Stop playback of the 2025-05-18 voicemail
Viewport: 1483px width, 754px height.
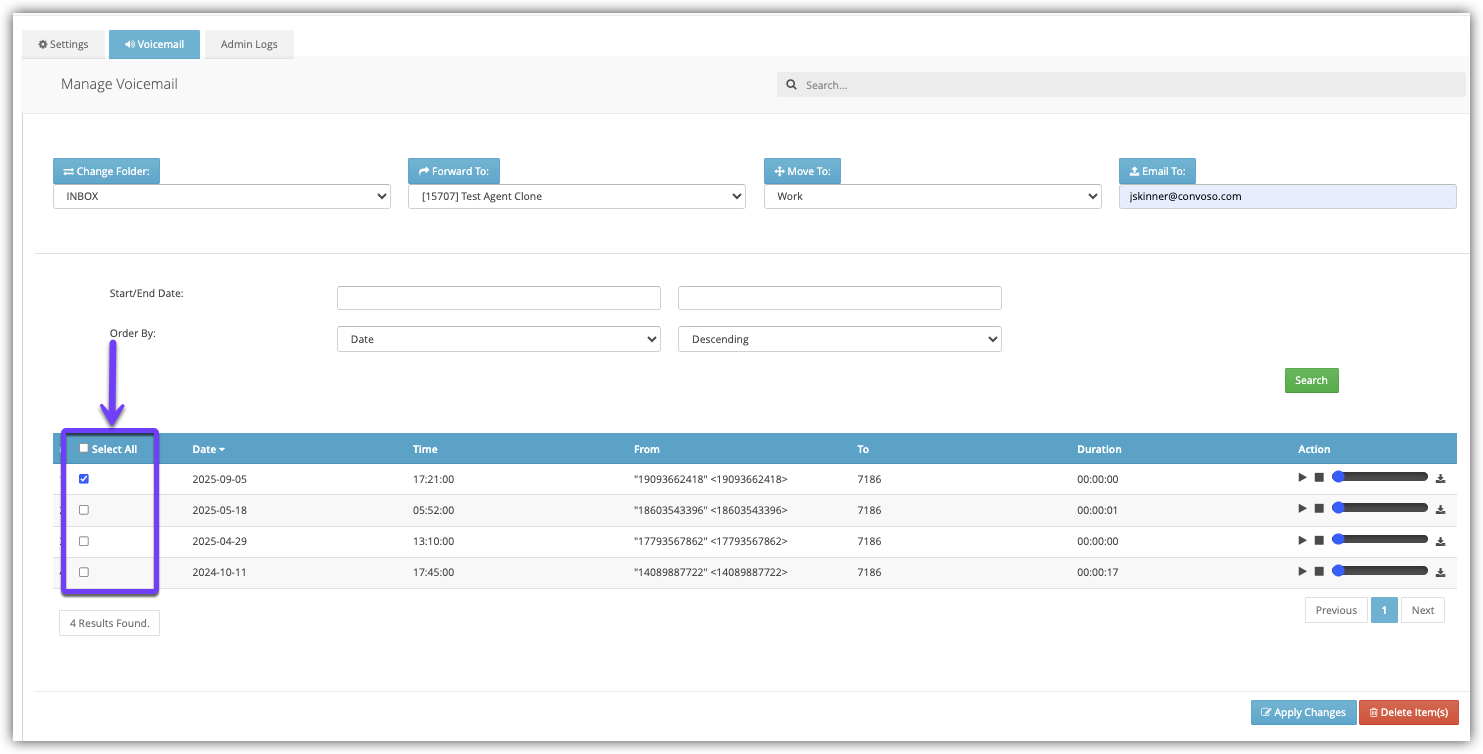pyautogui.click(x=1319, y=509)
